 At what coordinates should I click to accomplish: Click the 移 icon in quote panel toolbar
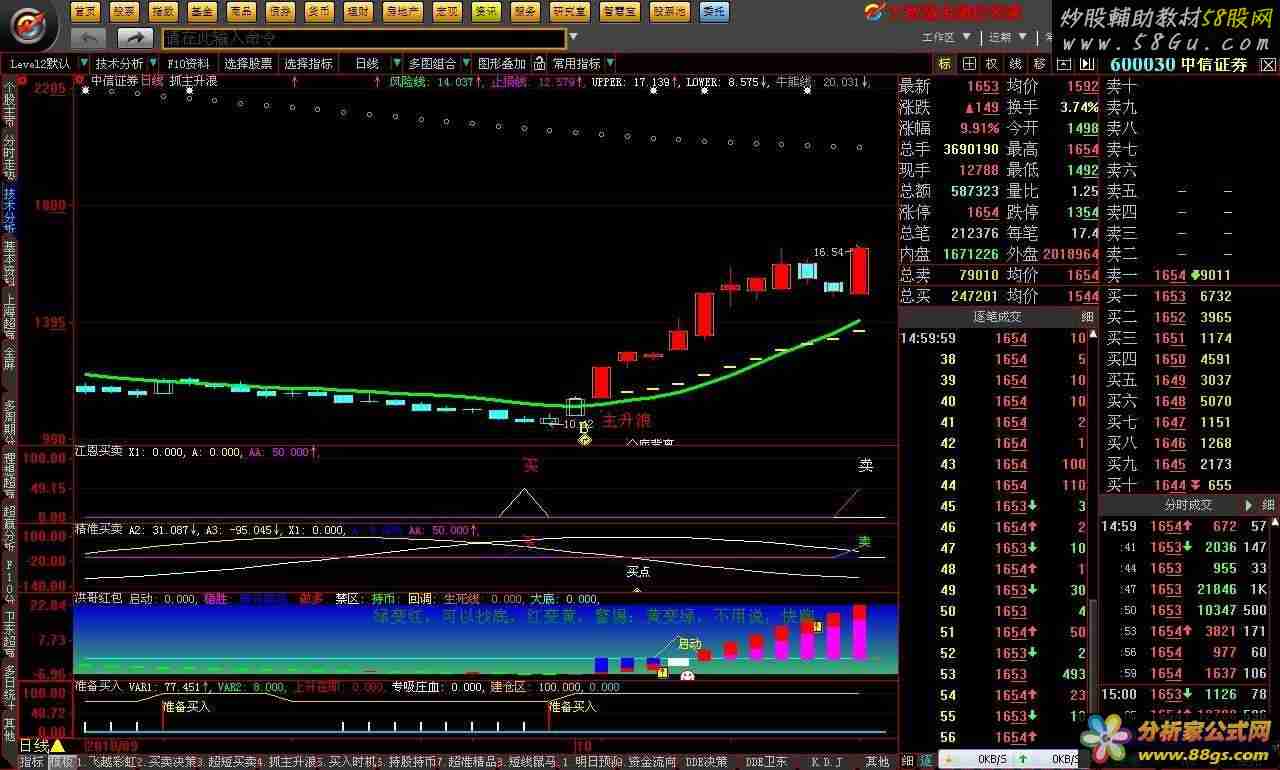tap(1040, 63)
